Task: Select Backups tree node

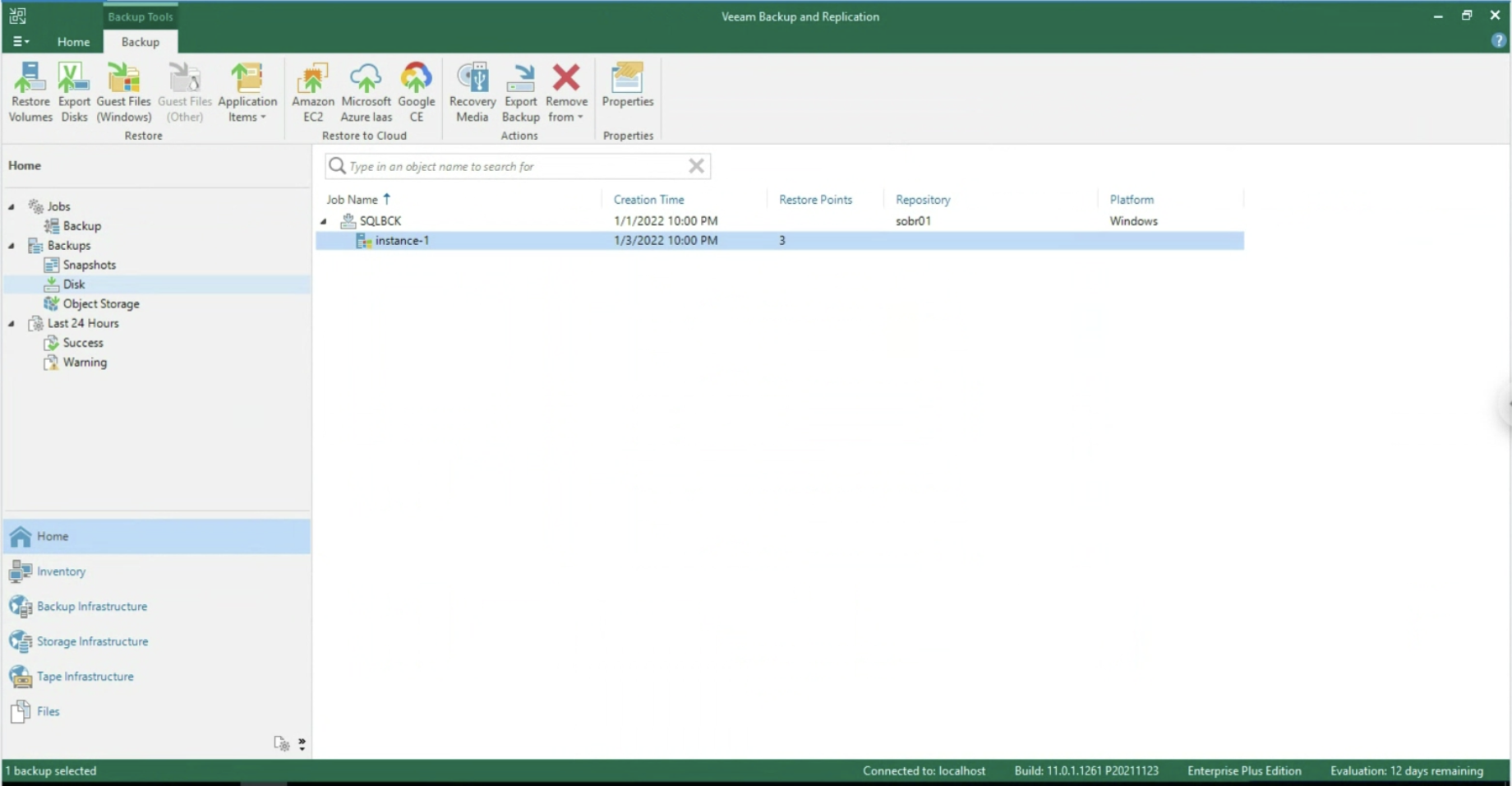Action: click(69, 246)
